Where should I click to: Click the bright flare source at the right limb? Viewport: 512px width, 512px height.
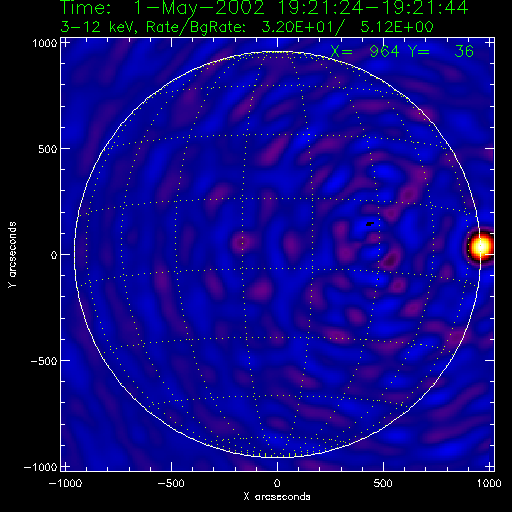pos(481,246)
